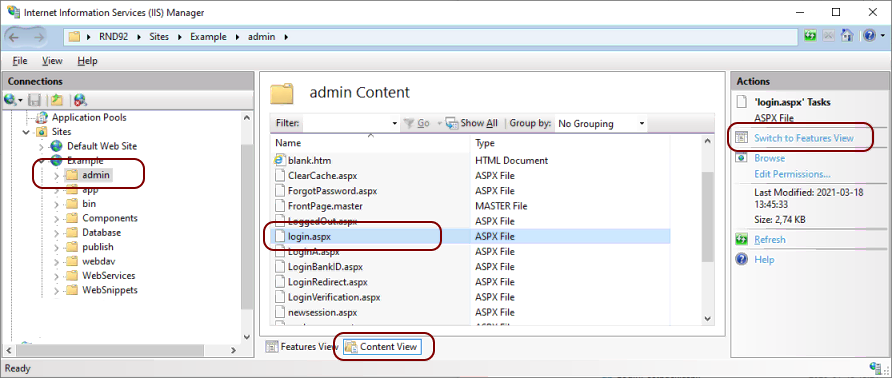The width and height of the screenshot is (892, 378).
Task: Open the Group by No Grouping dropdown
Action: 601,124
